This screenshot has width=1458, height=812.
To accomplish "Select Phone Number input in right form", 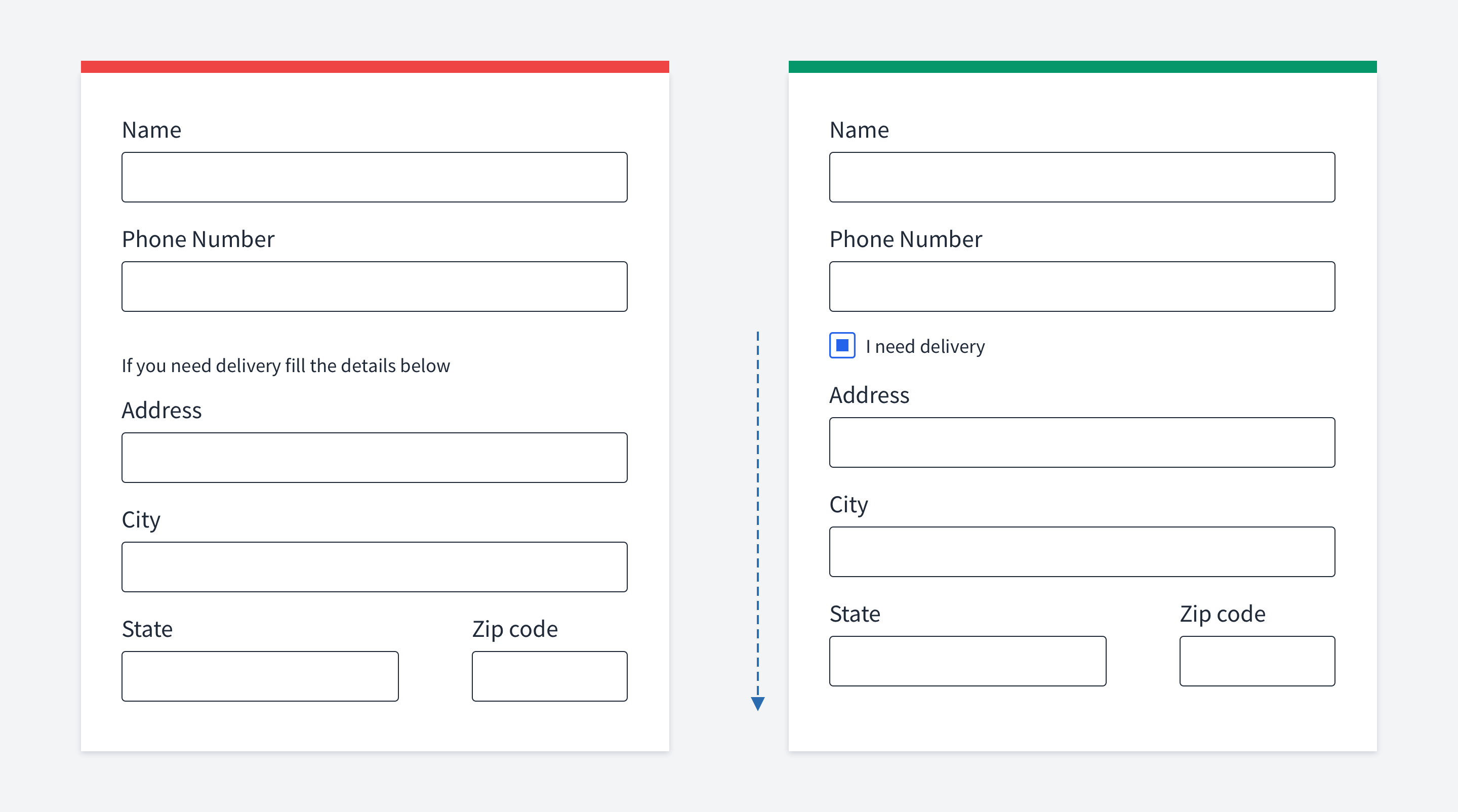I will 1082,287.
